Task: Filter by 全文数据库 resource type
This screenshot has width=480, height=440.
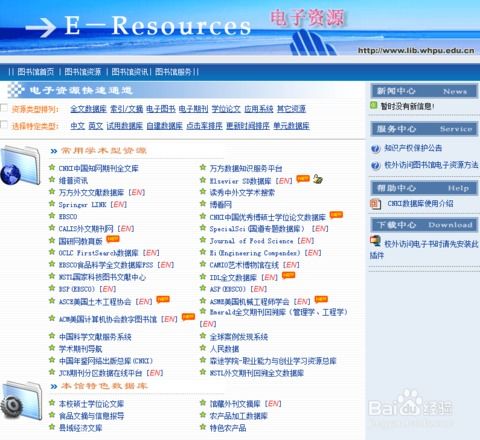Action: 88,109
